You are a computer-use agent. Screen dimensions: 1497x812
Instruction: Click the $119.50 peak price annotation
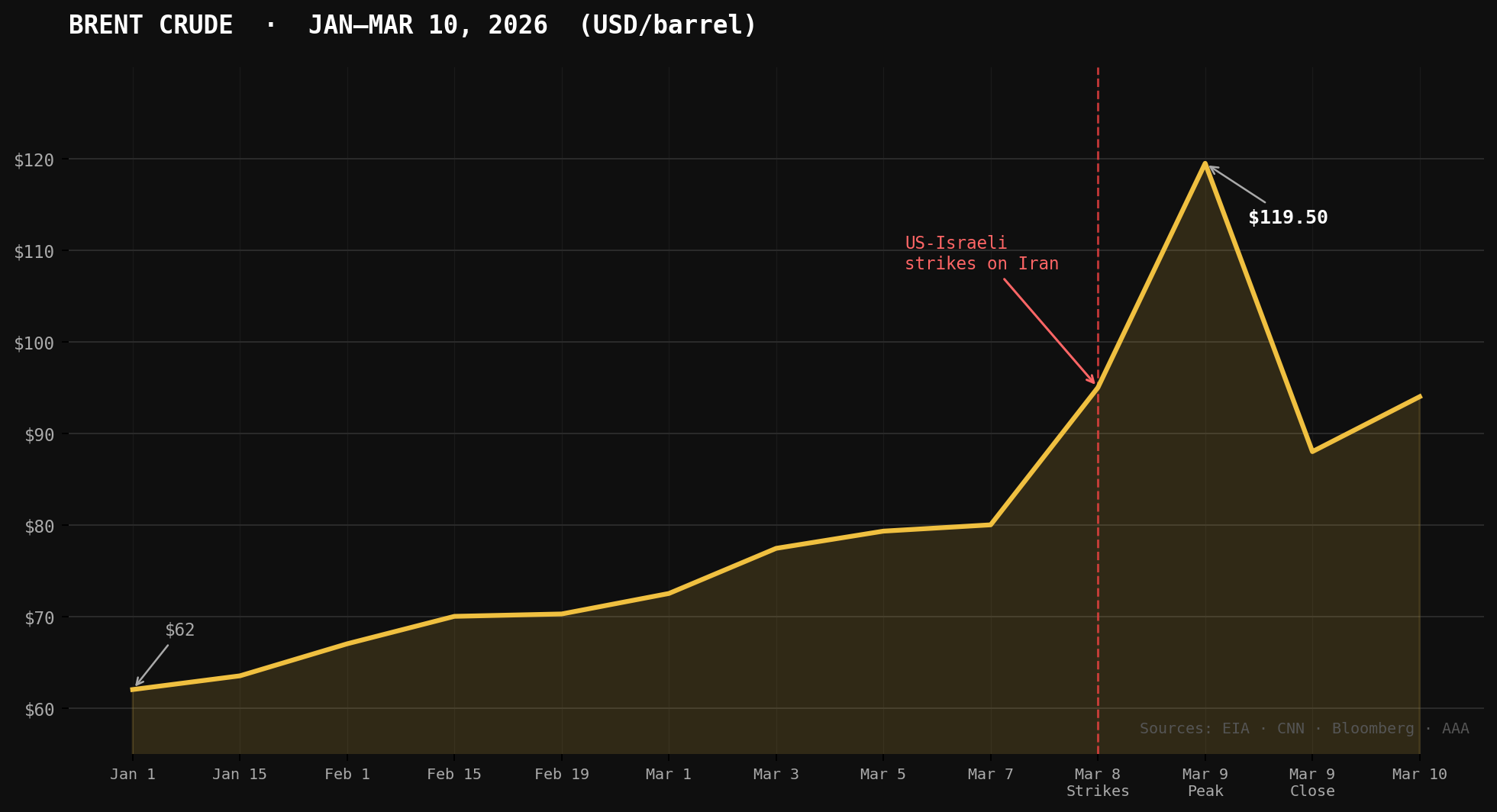point(1287,217)
